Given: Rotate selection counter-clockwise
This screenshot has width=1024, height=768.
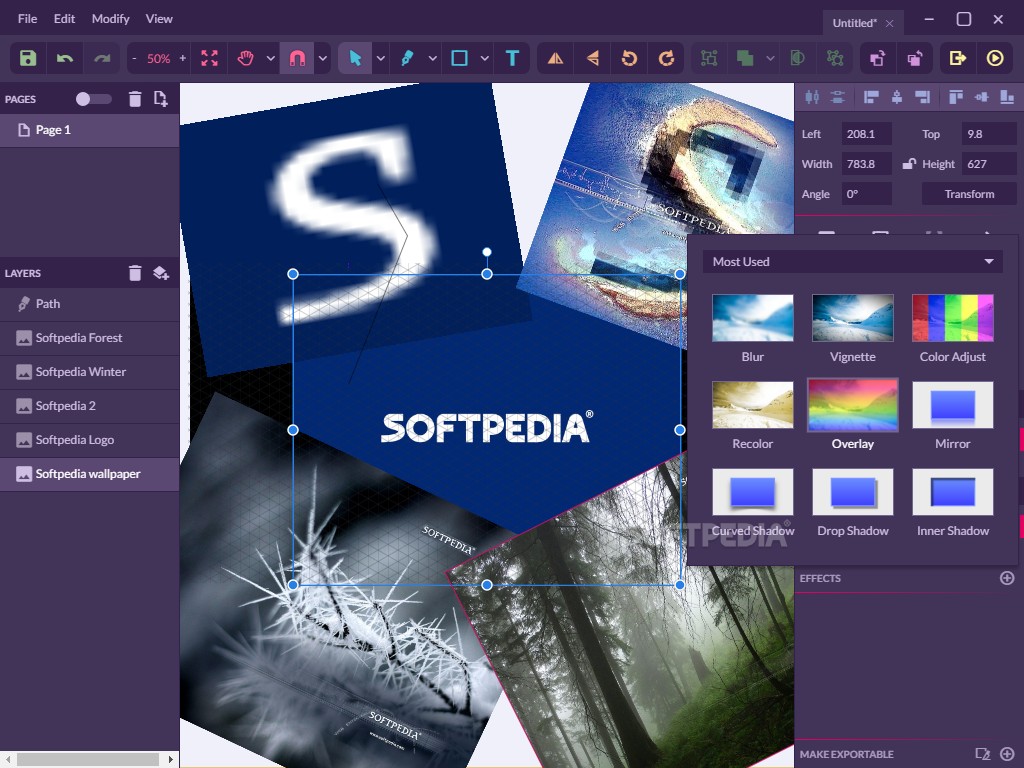Looking at the screenshot, I should [x=630, y=58].
